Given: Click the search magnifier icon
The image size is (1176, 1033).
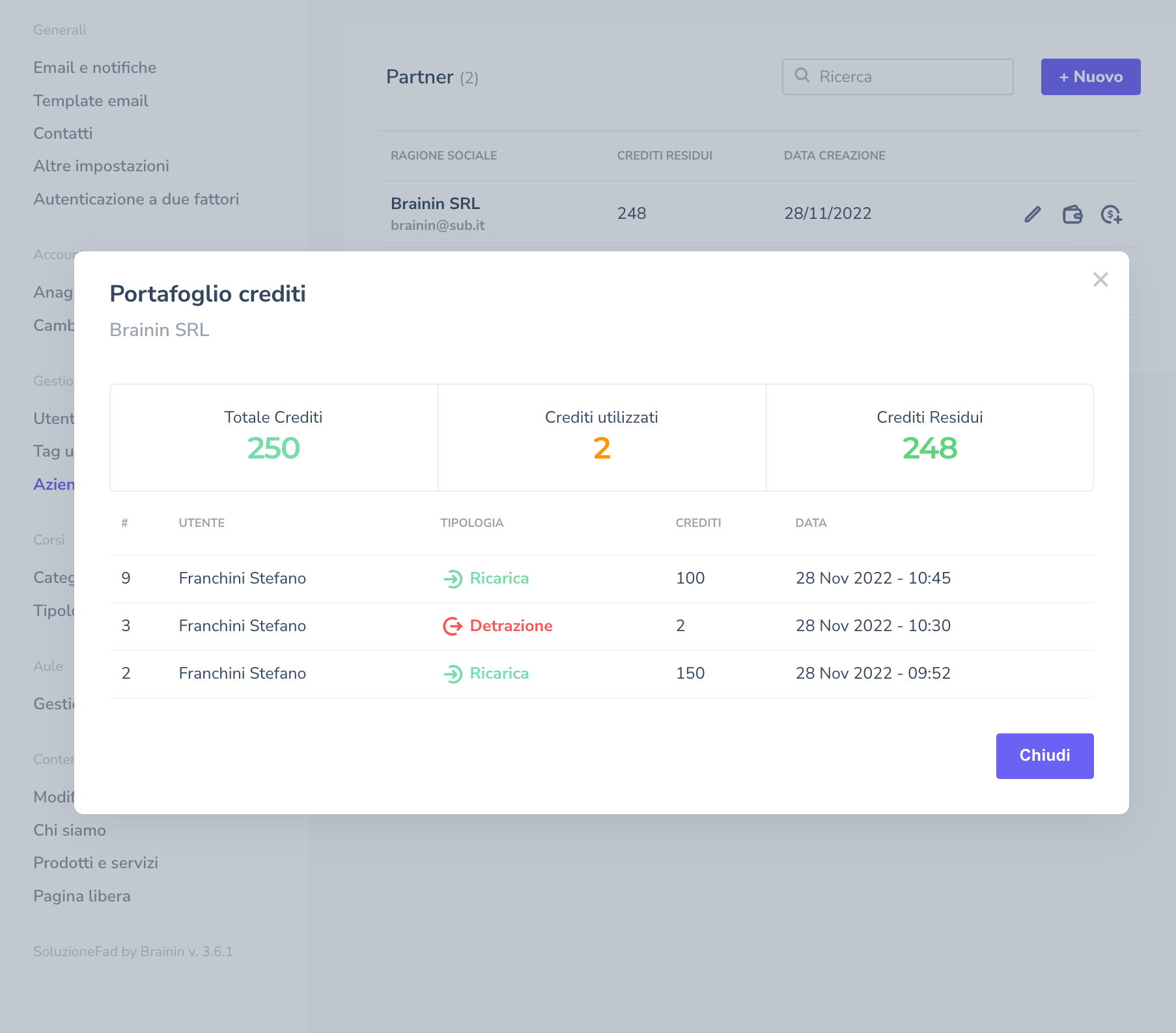Looking at the screenshot, I should click(802, 76).
